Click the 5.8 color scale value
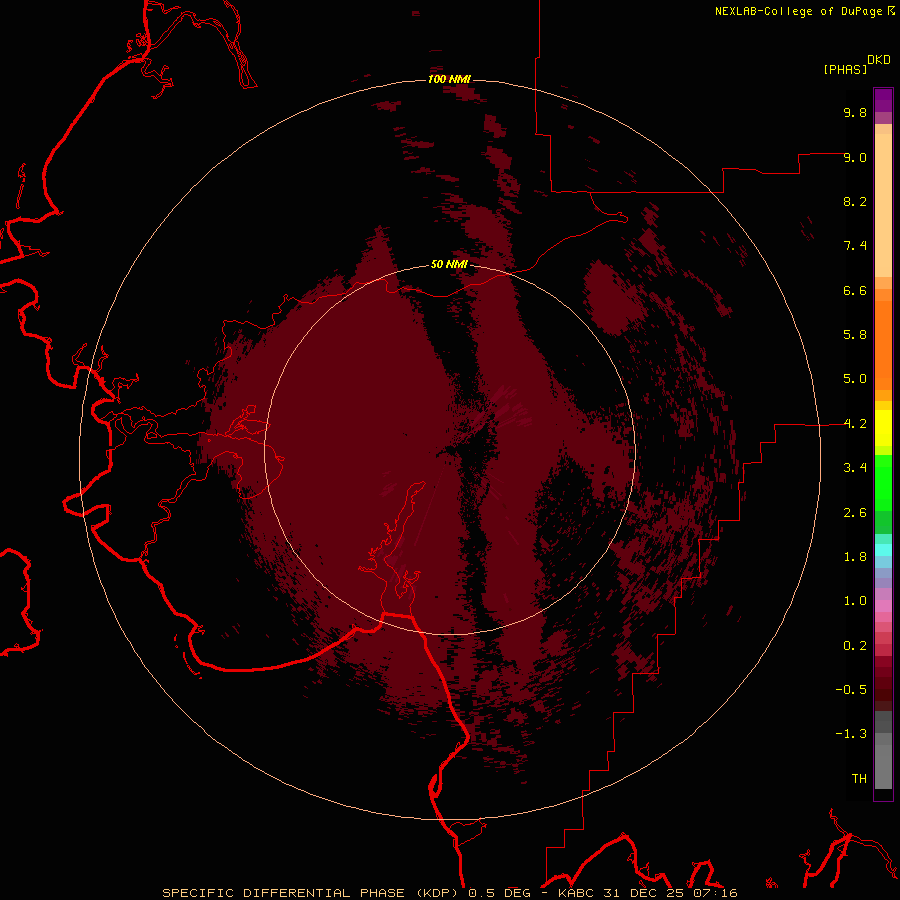Image resolution: width=900 pixels, height=900 pixels. 855,335
